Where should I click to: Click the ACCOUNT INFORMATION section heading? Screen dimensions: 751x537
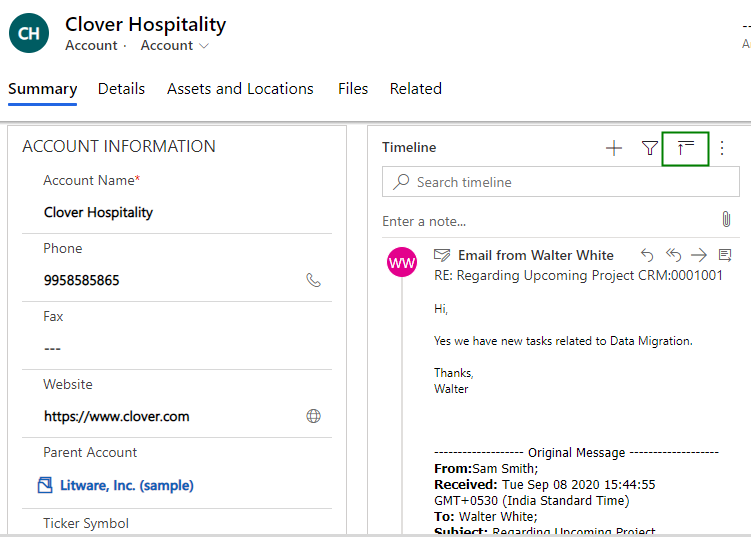coord(119,146)
